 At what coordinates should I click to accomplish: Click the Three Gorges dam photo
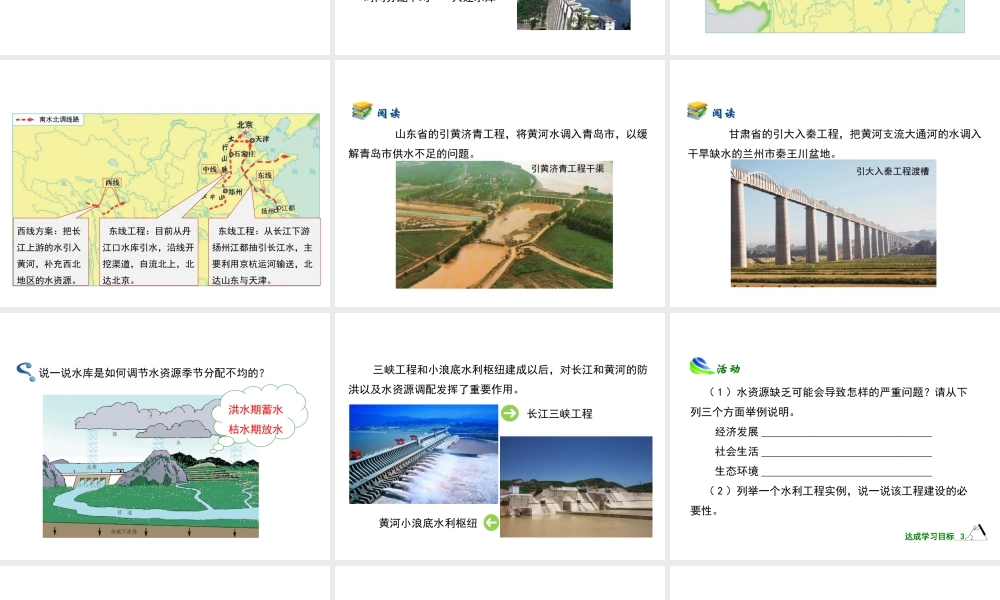(423, 454)
